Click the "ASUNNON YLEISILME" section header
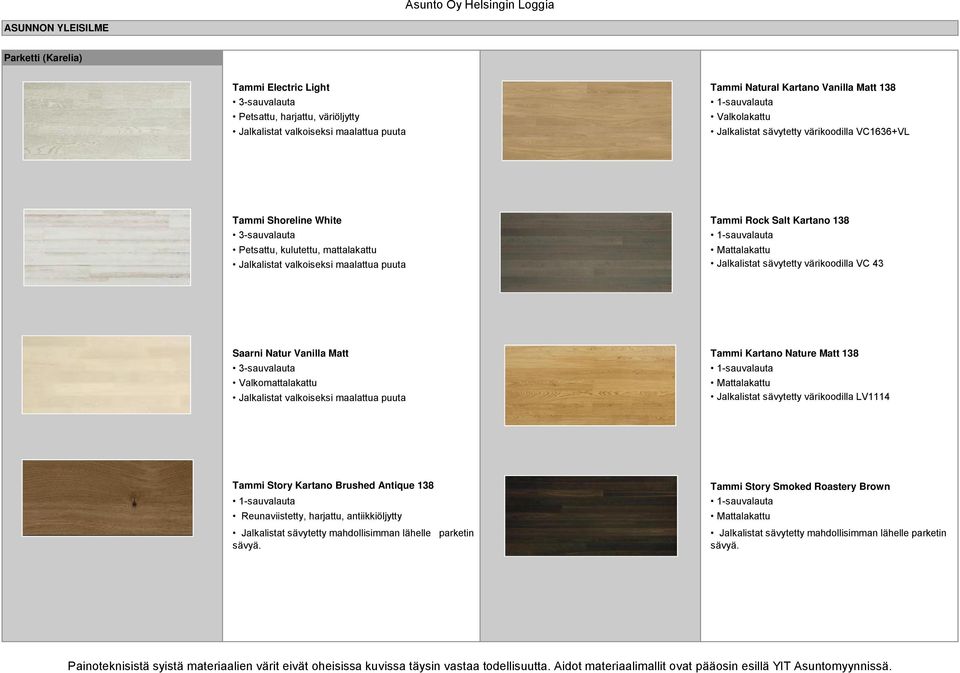The image size is (960, 673). [480, 28]
